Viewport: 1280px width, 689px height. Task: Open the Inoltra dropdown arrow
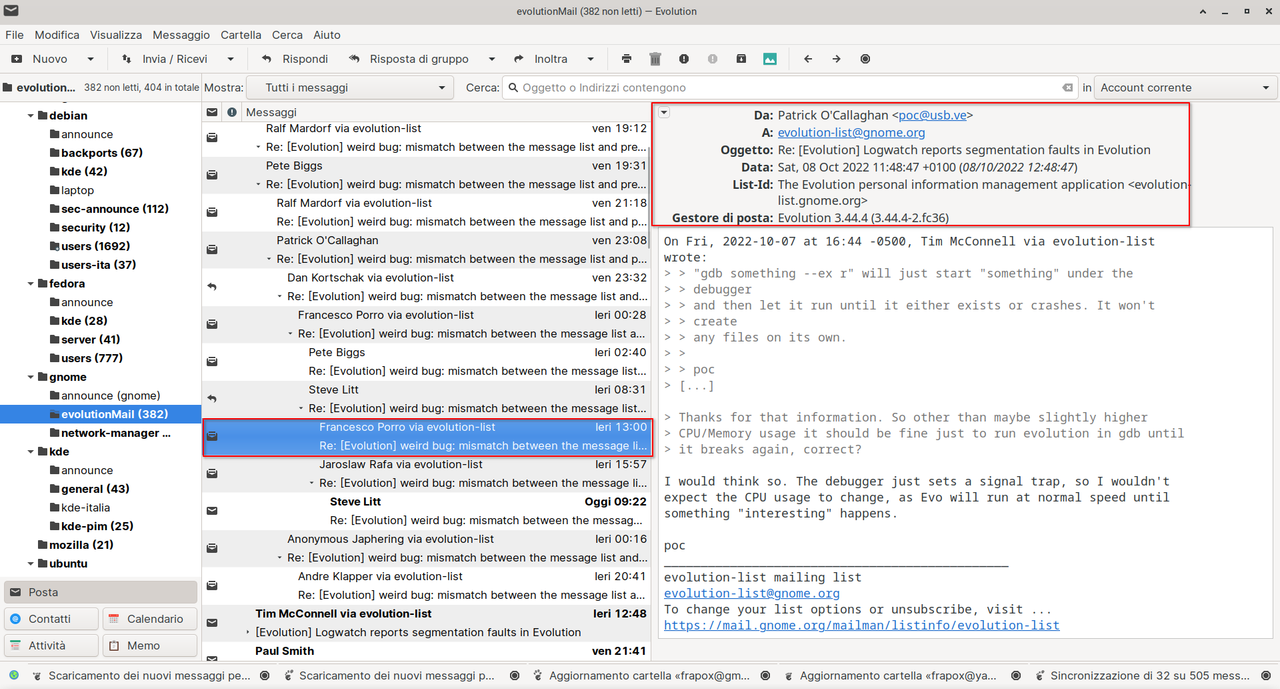tap(590, 59)
